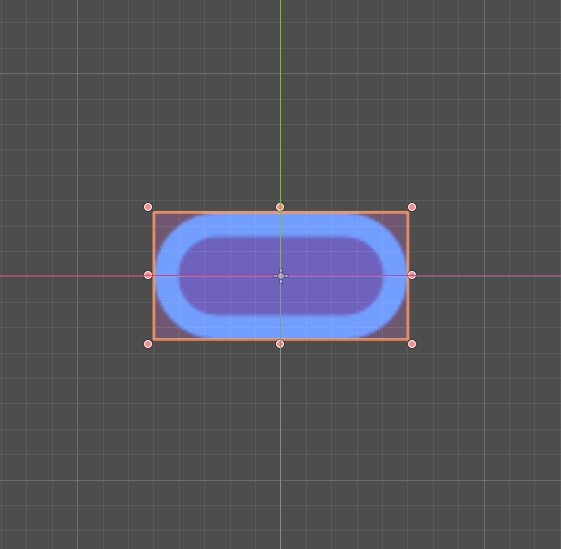
Task: Click the sprite's transparent top-left corner region
Action: [162, 220]
